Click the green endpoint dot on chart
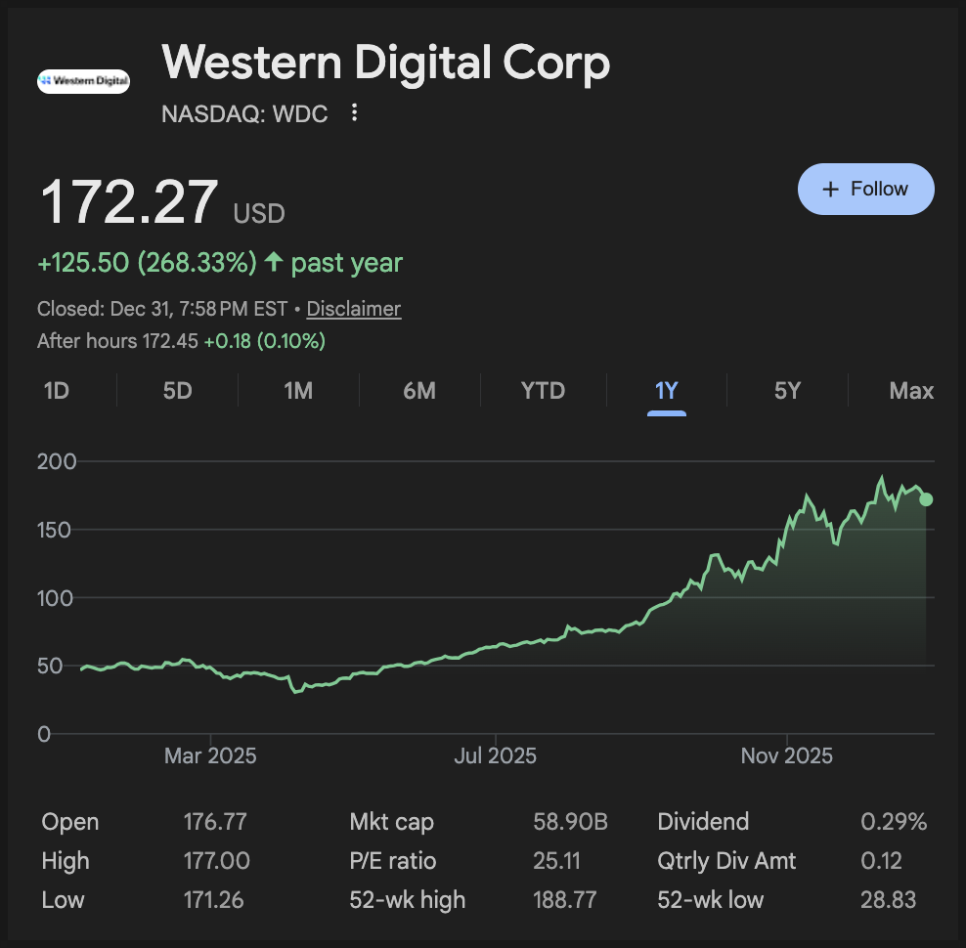 (x=926, y=499)
